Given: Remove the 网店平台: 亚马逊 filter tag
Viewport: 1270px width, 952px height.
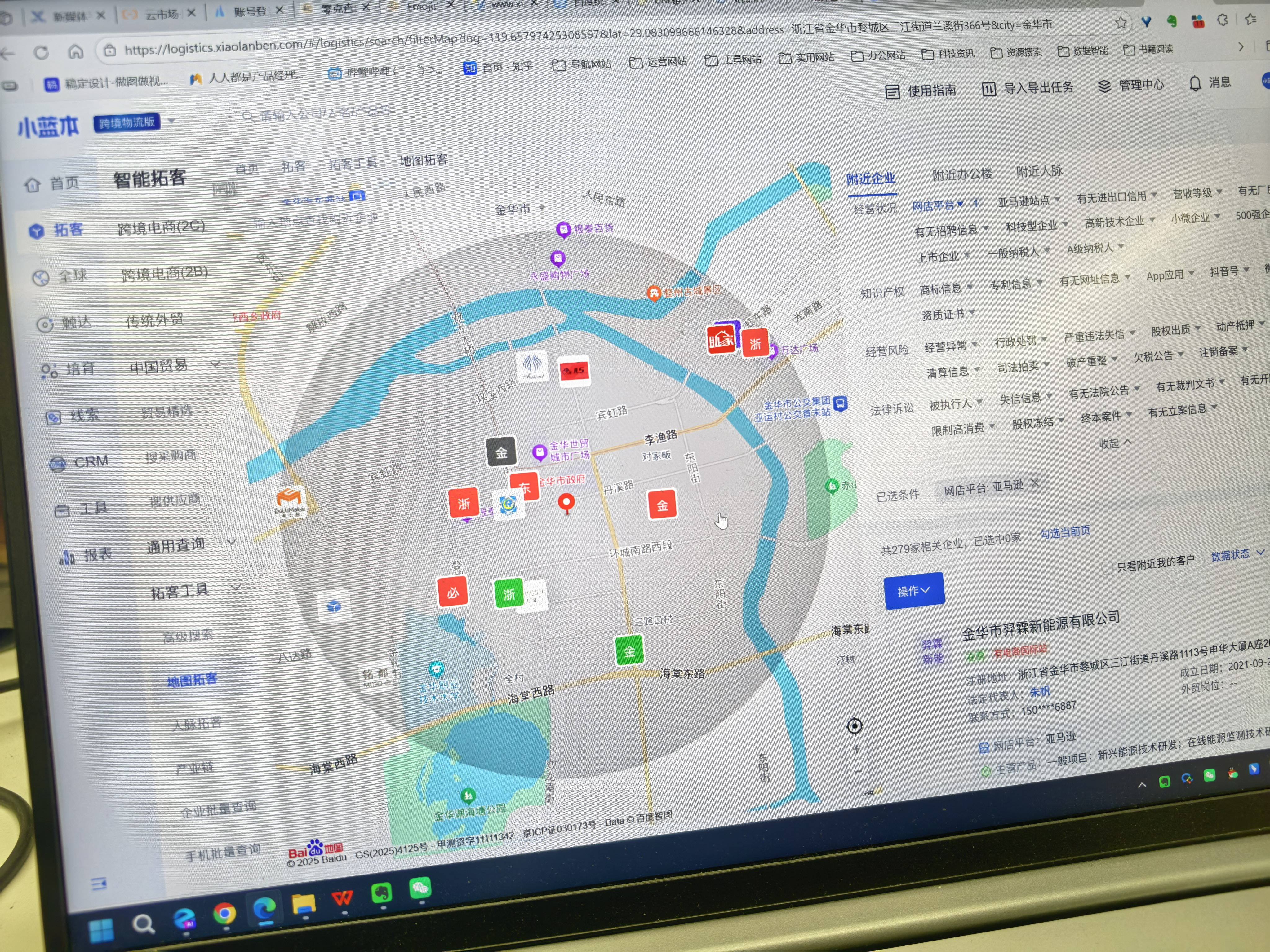Looking at the screenshot, I should [x=1035, y=483].
